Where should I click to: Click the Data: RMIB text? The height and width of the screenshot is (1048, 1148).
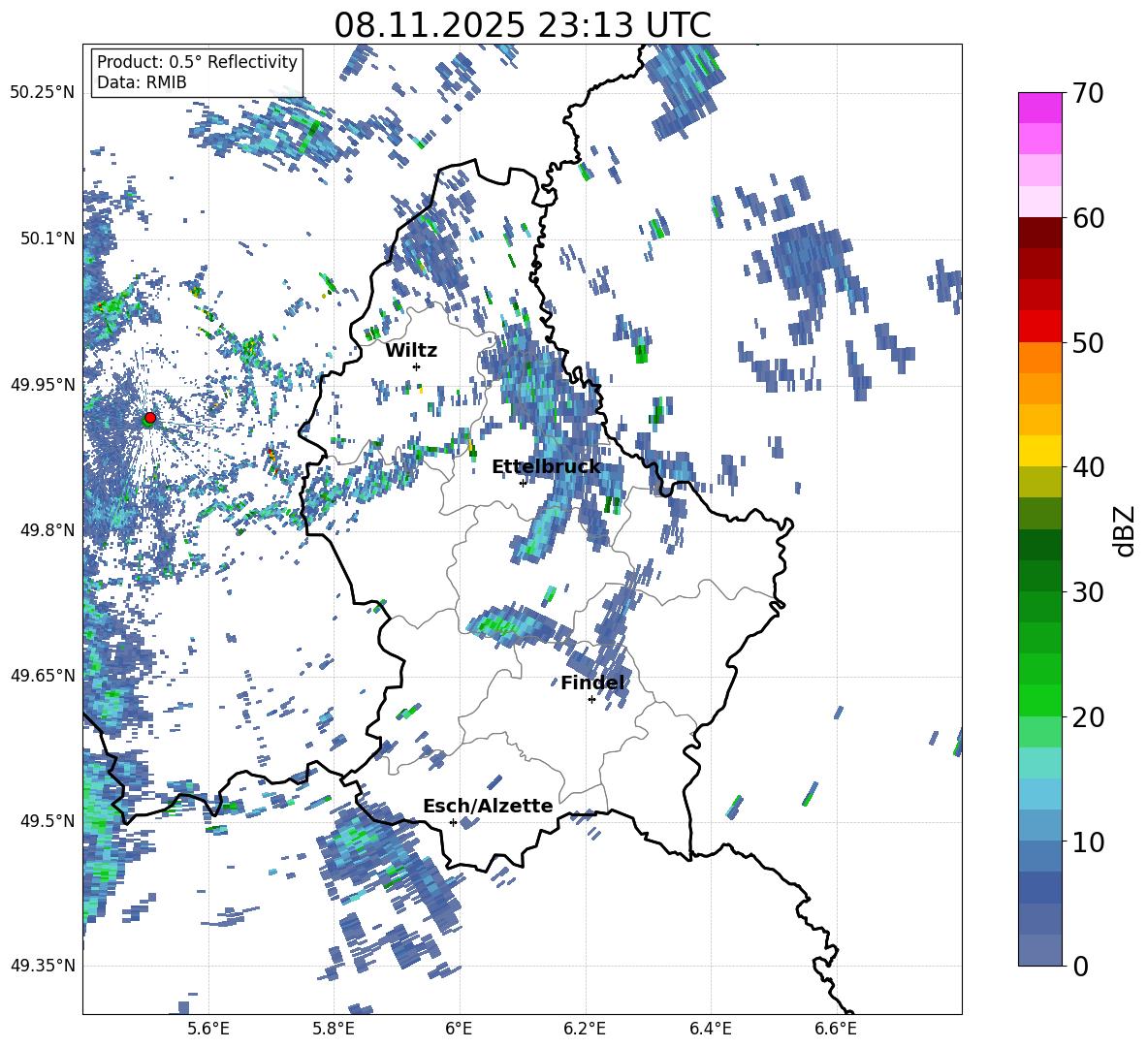pos(142,82)
